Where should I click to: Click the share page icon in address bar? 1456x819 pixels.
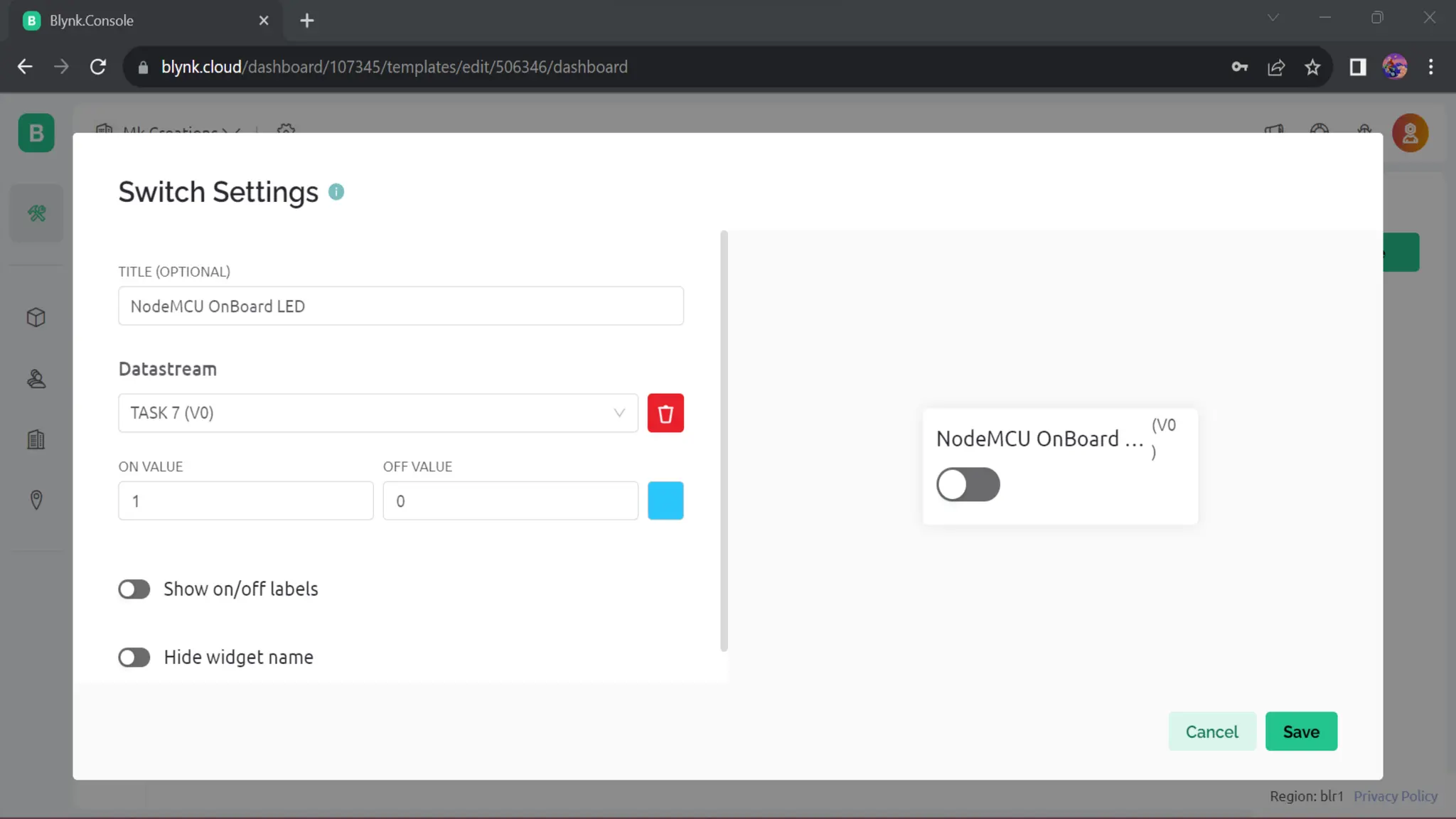[x=1276, y=67]
